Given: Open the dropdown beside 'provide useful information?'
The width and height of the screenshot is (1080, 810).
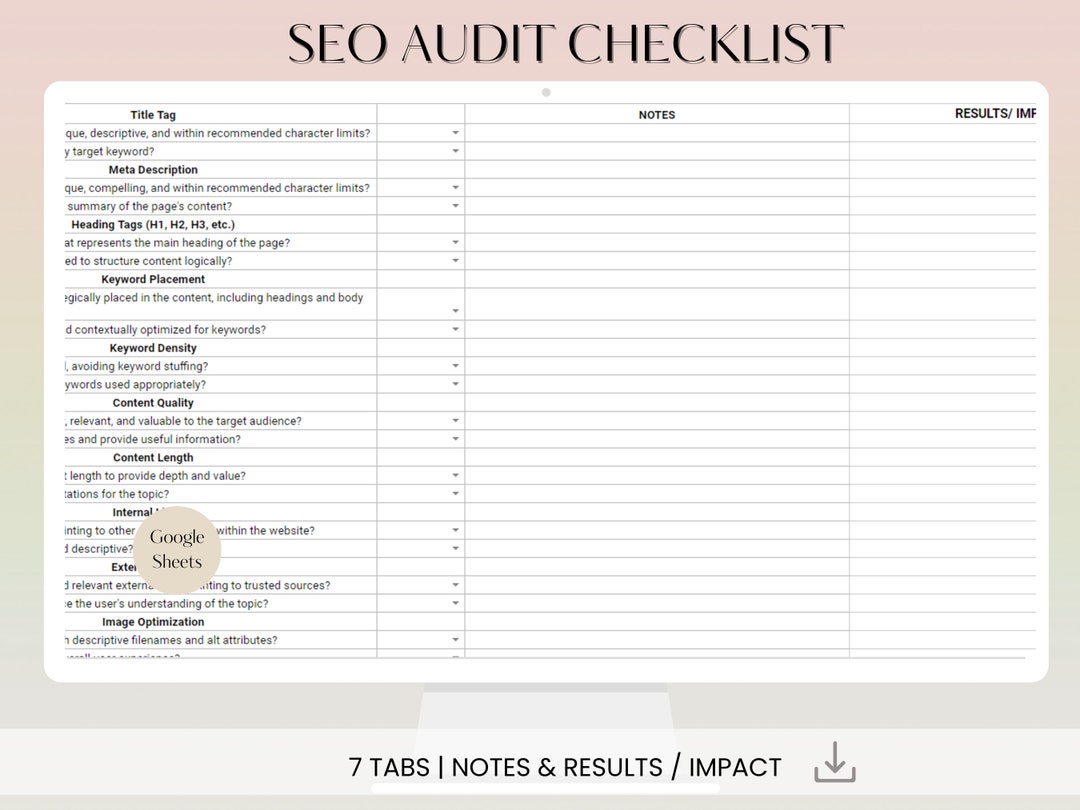Looking at the screenshot, I should (455, 438).
